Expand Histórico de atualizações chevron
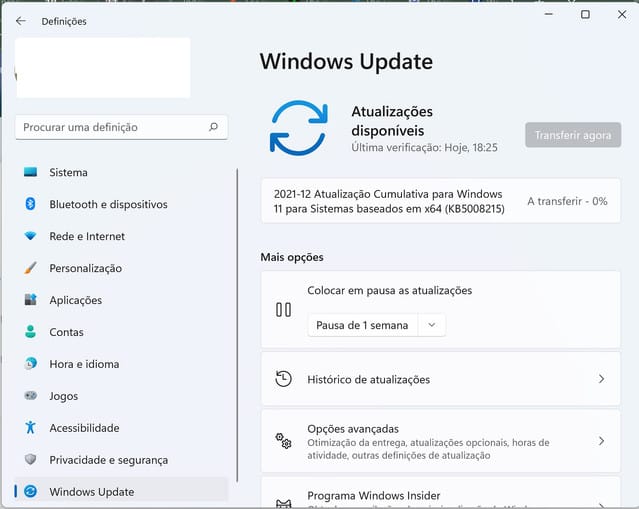This screenshot has width=639, height=509. pyautogui.click(x=602, y=379)
